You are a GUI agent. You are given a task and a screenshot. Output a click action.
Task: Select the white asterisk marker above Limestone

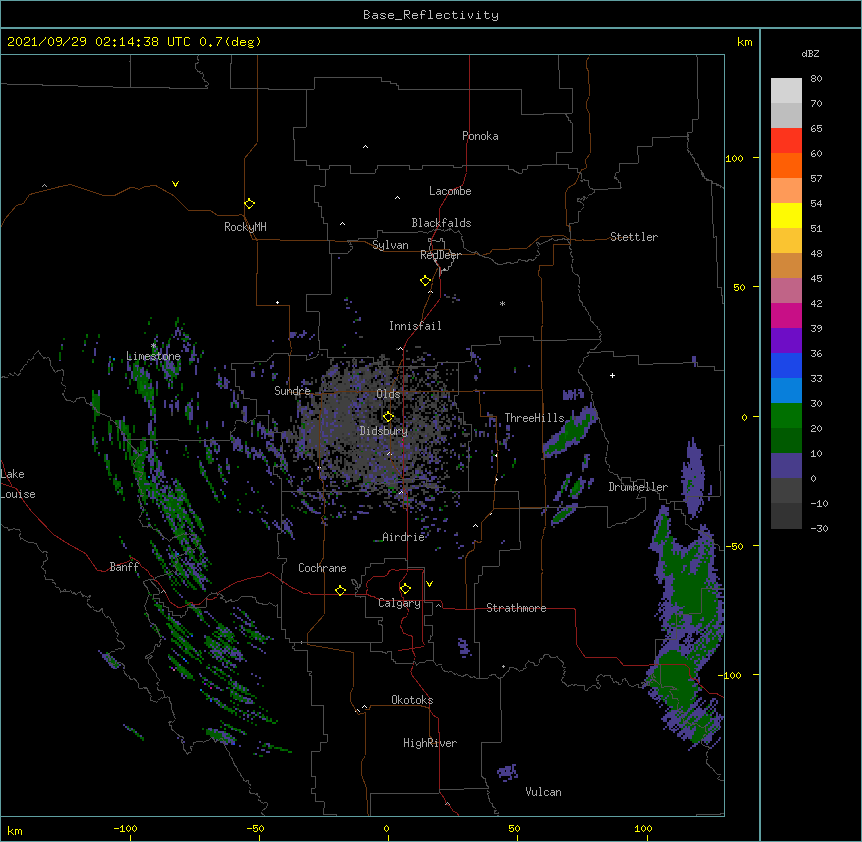pyautogui.click(x=153, y=345)
